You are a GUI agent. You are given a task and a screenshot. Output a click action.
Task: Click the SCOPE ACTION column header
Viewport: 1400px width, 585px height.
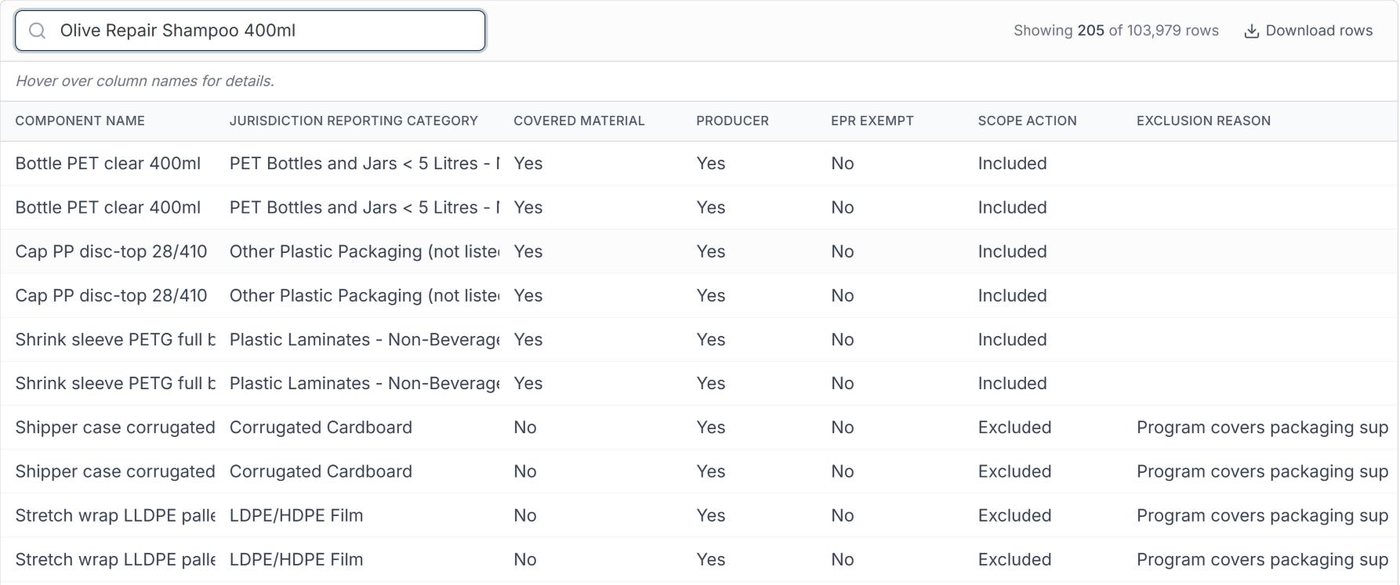coord(1027,121)
